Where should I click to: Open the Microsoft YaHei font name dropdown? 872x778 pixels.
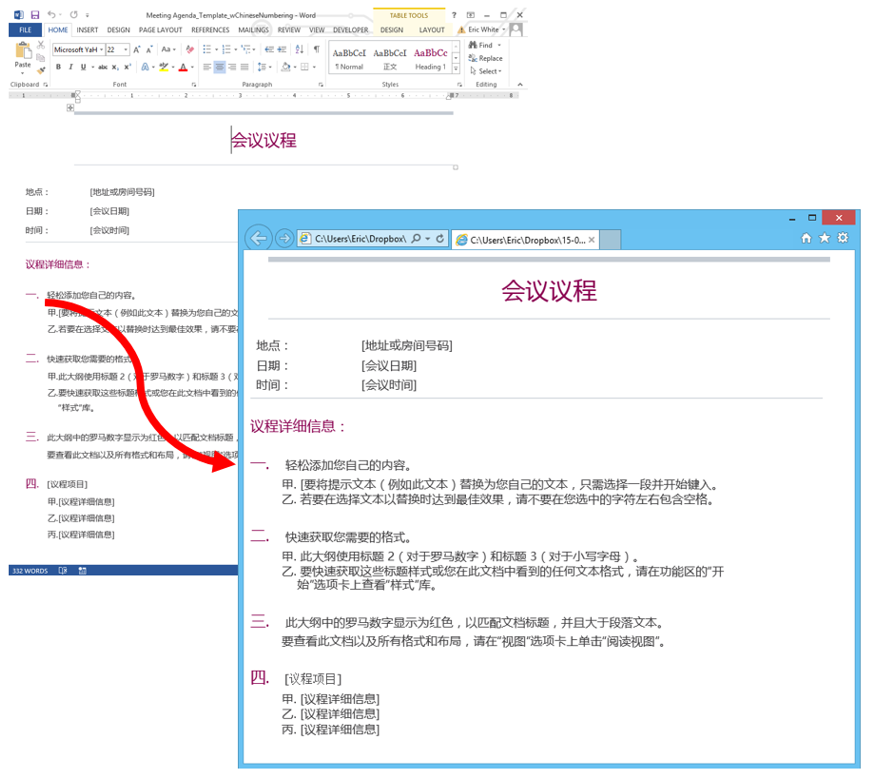101,49
